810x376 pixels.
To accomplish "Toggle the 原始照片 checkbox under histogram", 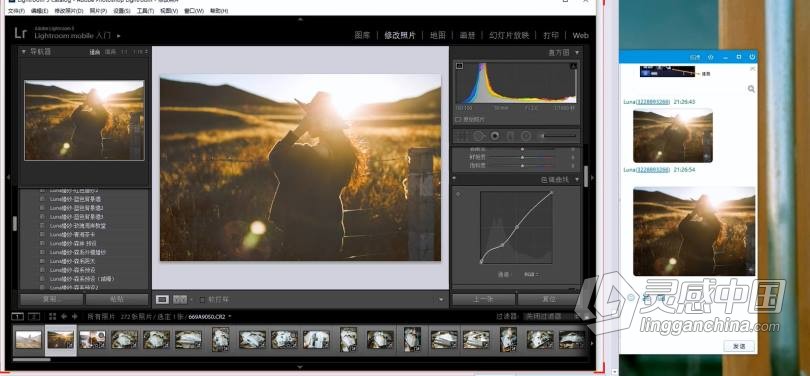I will 458,119.
